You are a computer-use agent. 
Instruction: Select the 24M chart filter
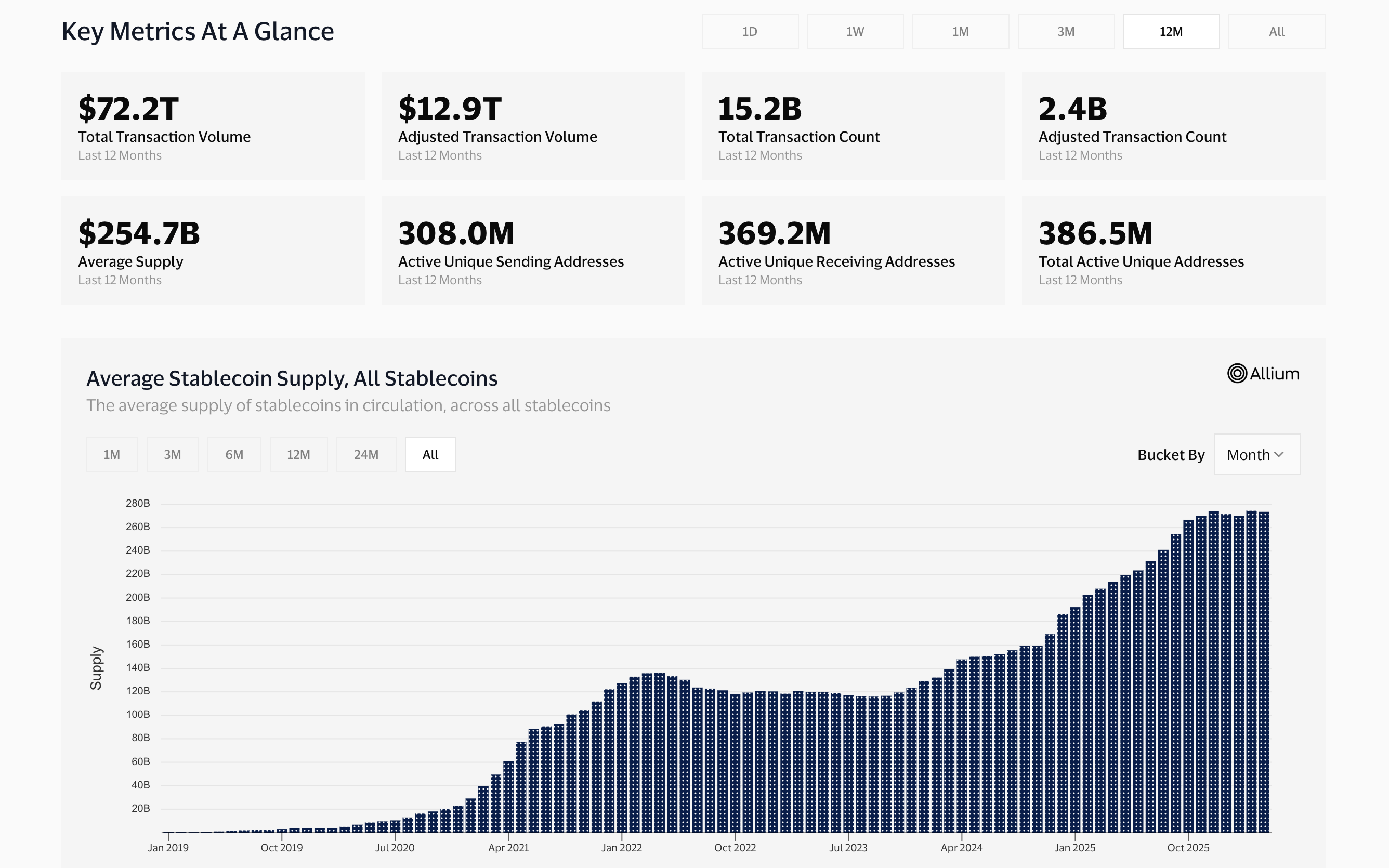pyautogui.click(x=365, y=454)
